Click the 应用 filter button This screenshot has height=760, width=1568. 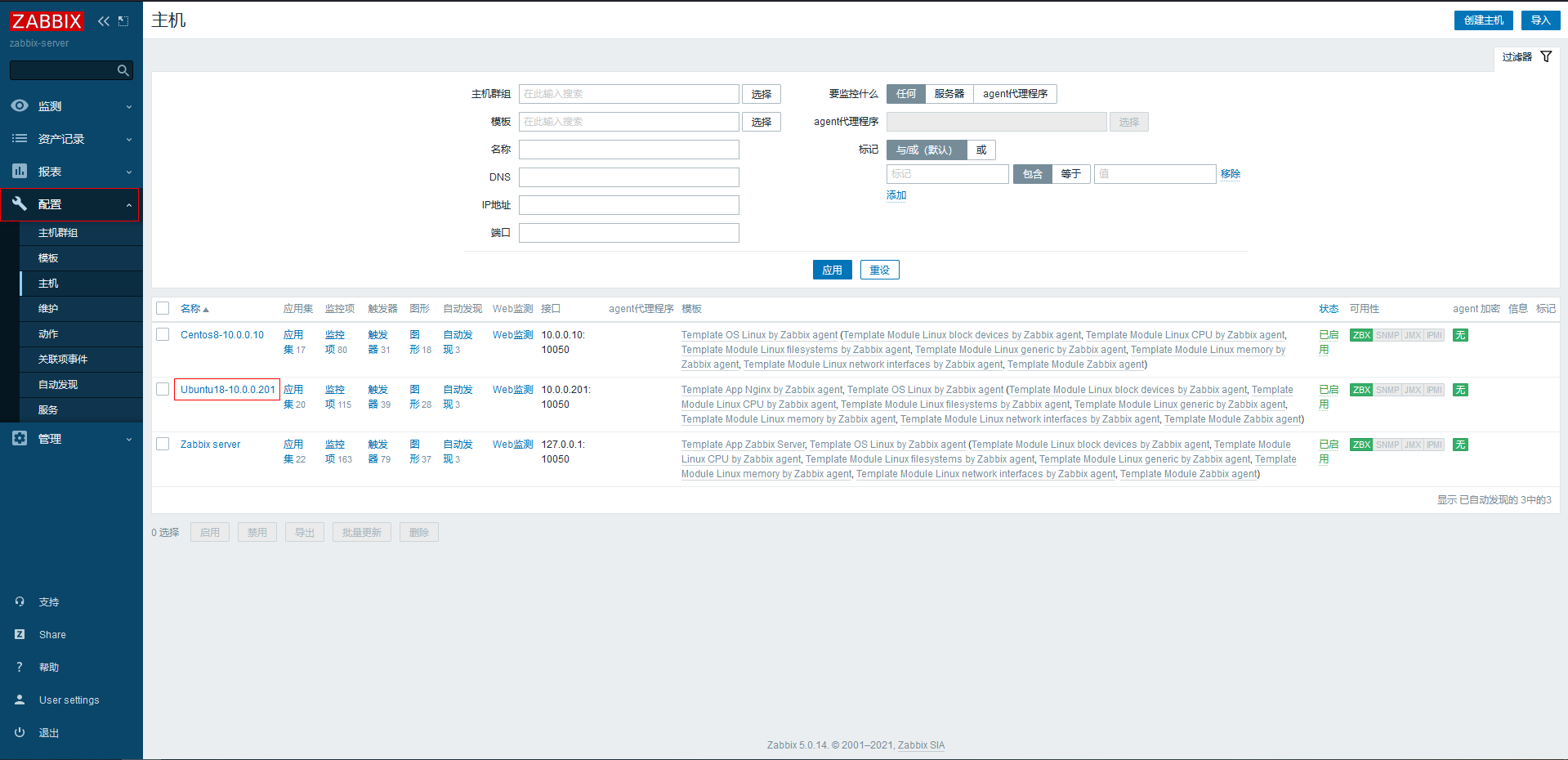point(833,270)
